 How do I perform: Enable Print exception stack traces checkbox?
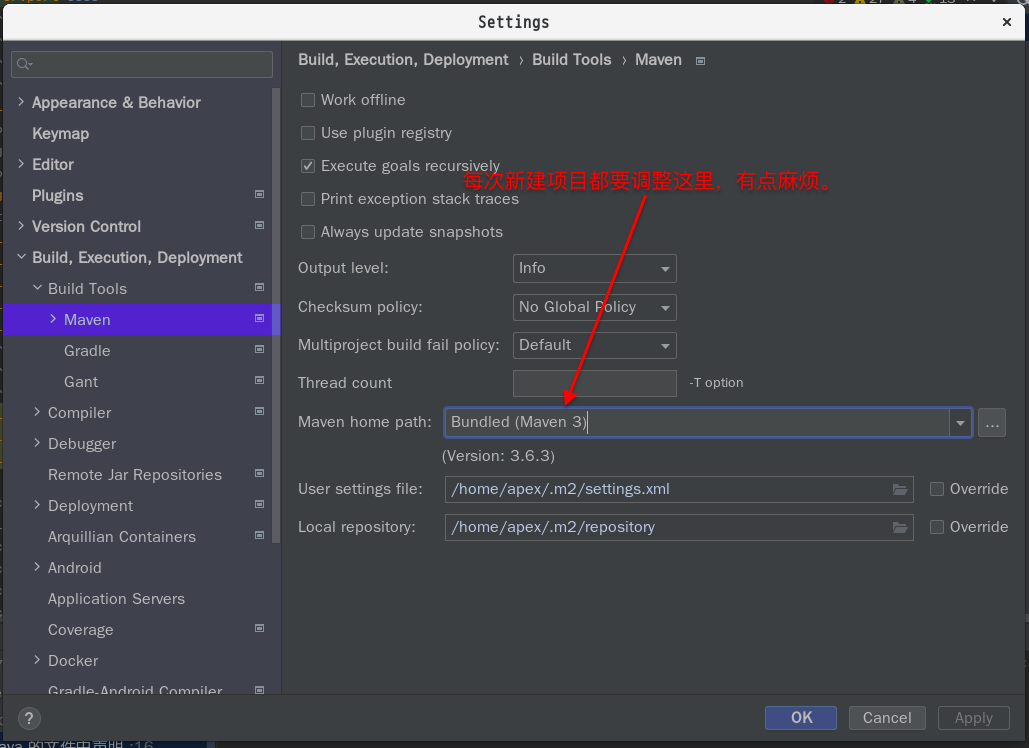308,199
